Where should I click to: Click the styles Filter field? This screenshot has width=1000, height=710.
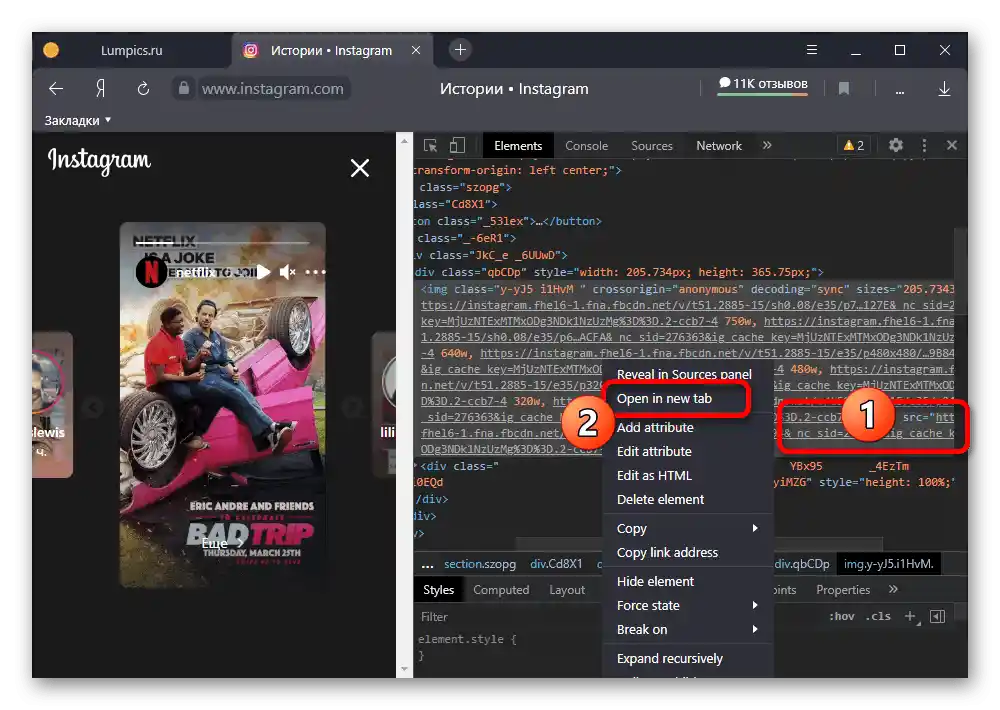coord(510,617)
